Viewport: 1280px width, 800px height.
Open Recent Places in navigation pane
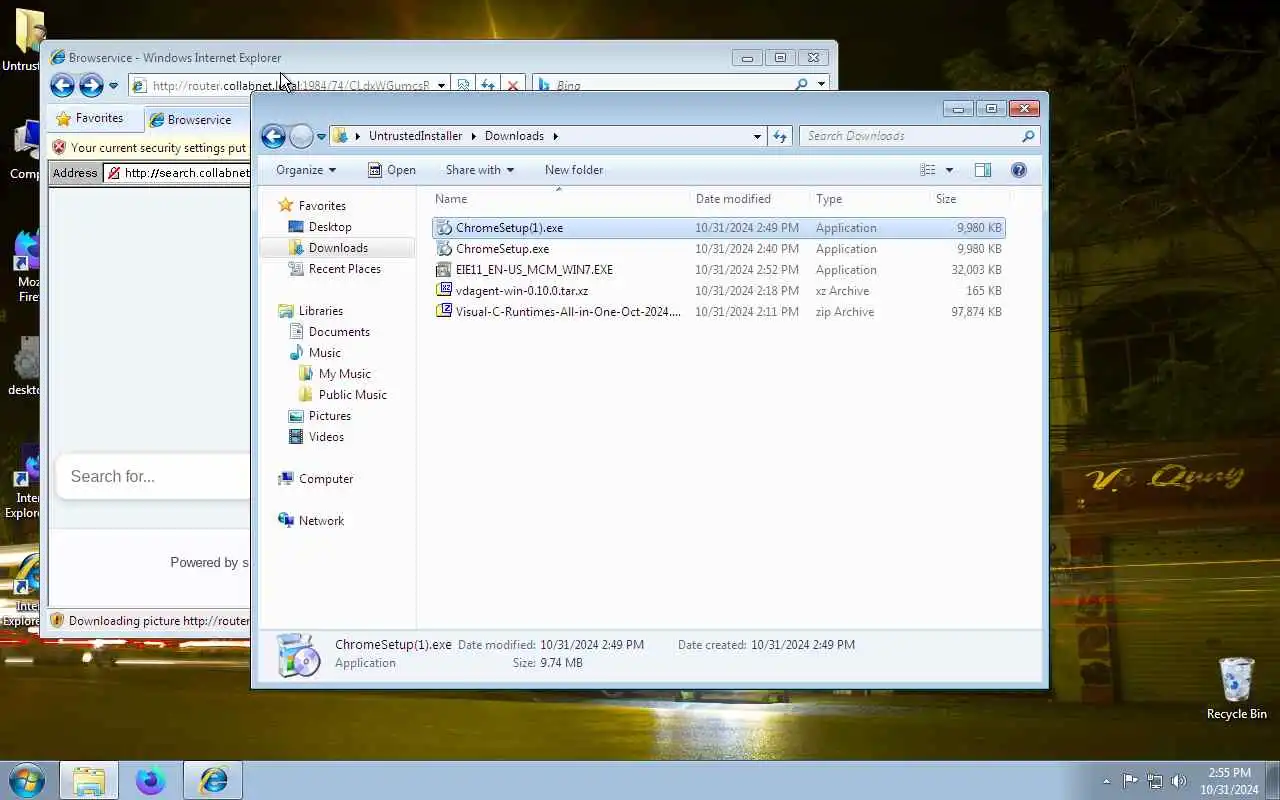tap(345, 269)
